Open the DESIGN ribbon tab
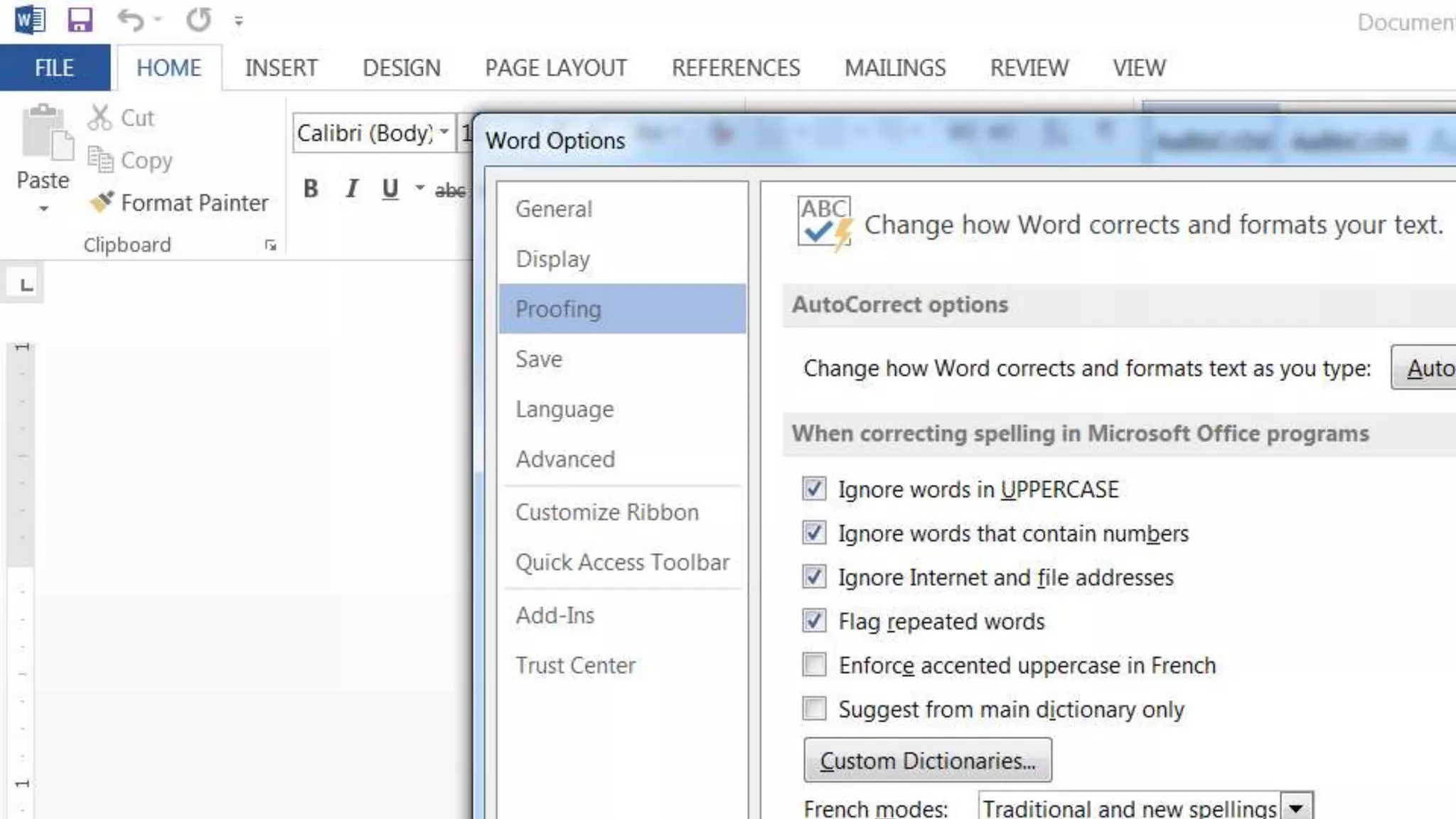This screenshot has height=819, width=1456. click(402, 68)
